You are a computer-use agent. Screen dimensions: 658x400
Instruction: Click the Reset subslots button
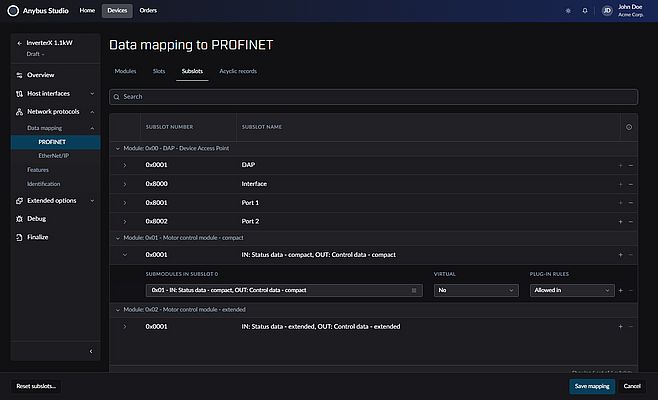coord(37,385)
